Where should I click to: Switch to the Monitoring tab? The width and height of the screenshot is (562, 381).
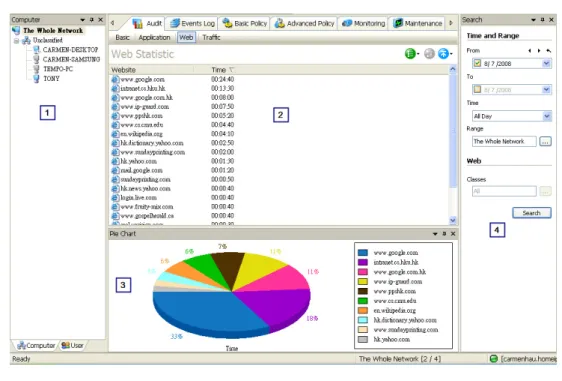pos(363,23)
